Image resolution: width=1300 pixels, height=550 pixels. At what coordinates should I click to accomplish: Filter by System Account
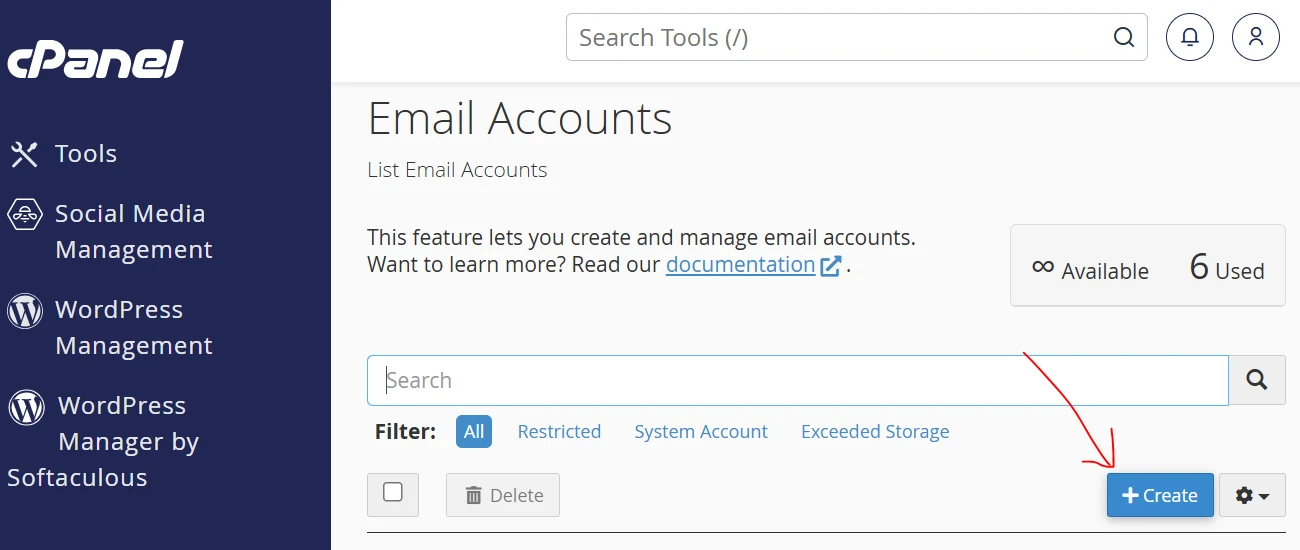tap(701, 432)
